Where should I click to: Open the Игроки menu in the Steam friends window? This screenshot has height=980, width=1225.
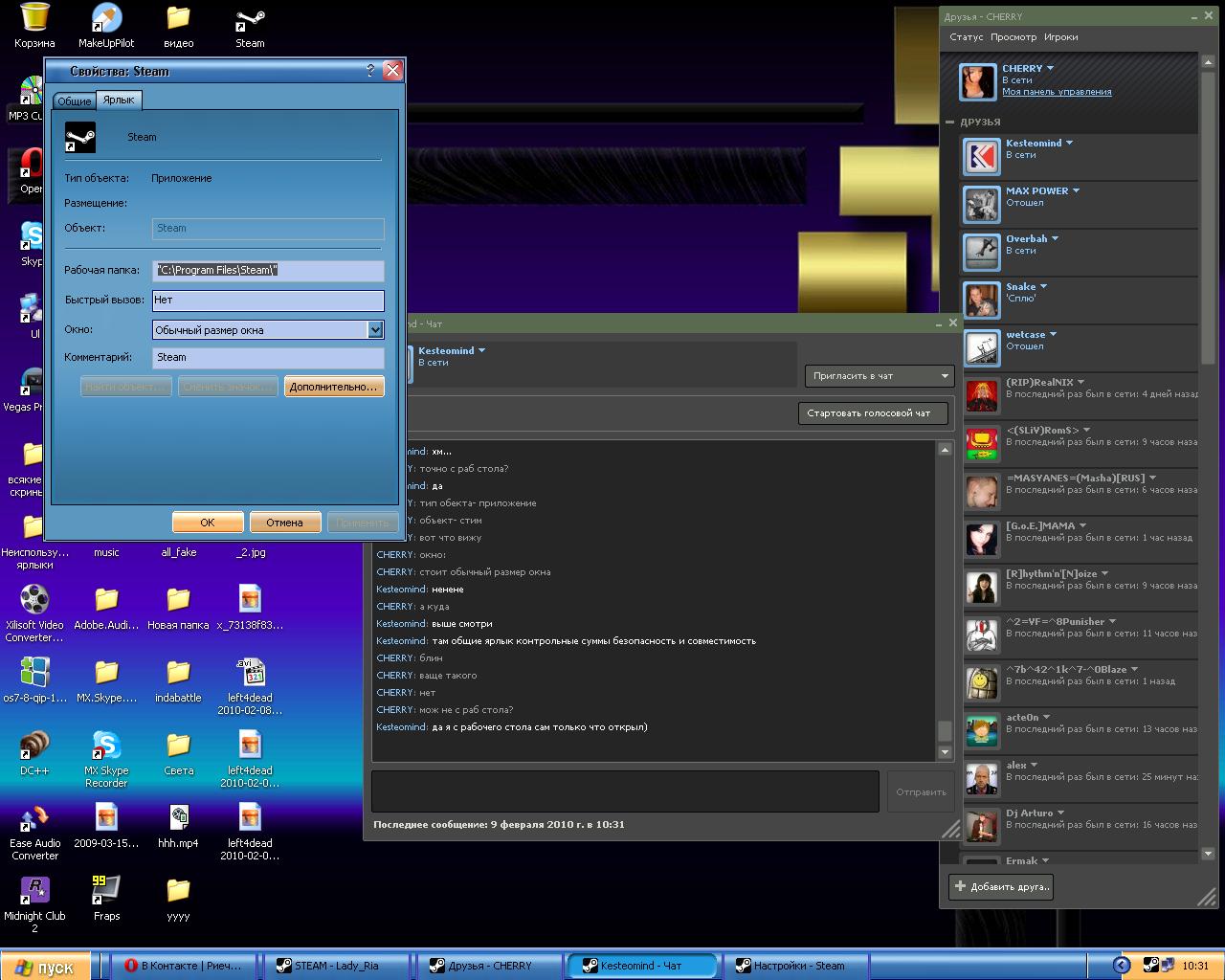[1061, 37]
